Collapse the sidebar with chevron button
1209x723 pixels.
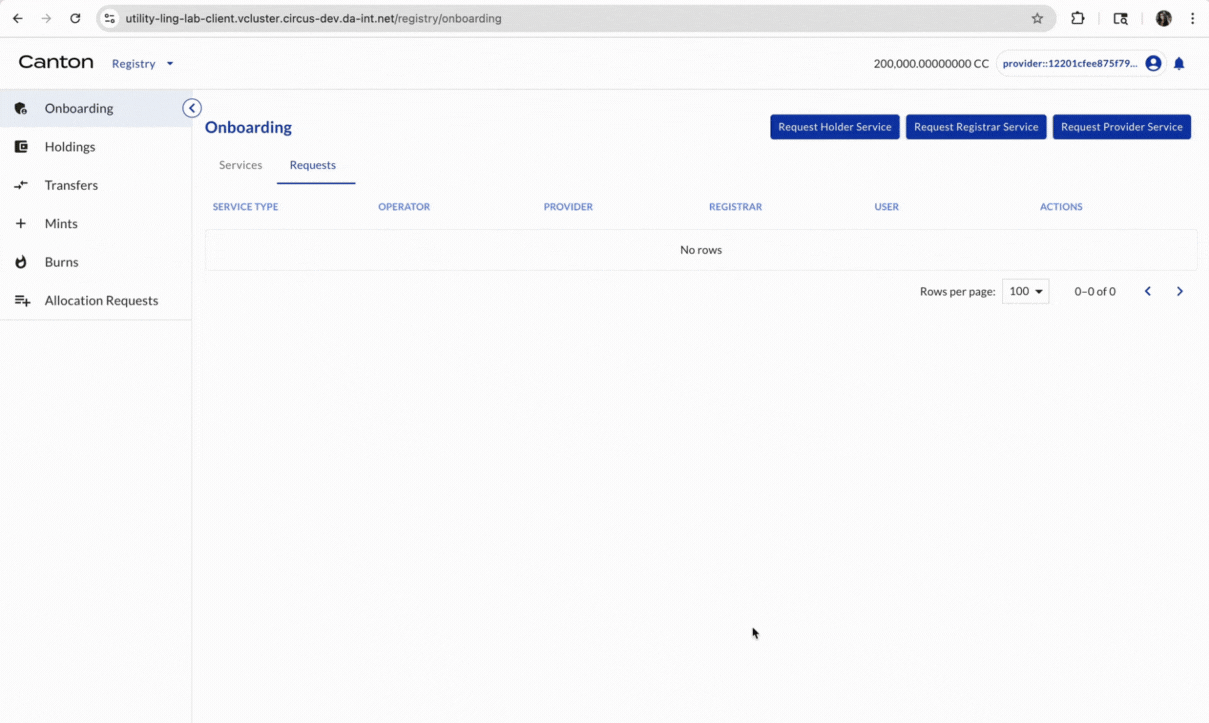point(192,108)
